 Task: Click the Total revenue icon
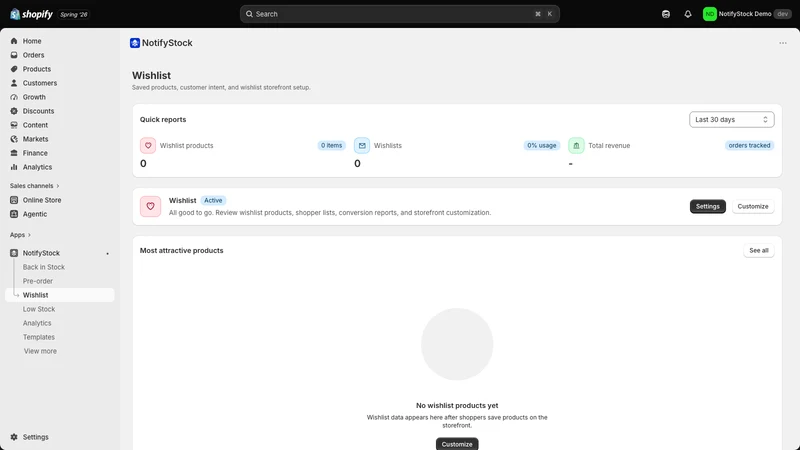pyautogui.click(x=576, y=145)
